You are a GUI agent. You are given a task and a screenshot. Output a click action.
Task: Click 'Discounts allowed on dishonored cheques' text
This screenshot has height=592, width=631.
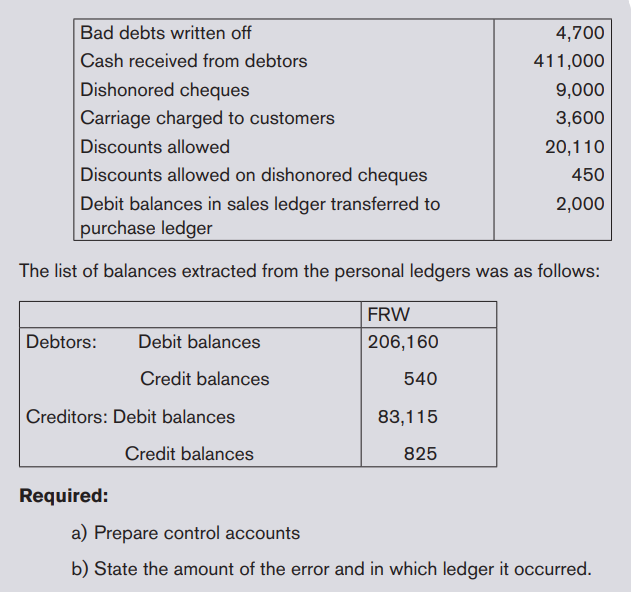[x=254, y=175]
